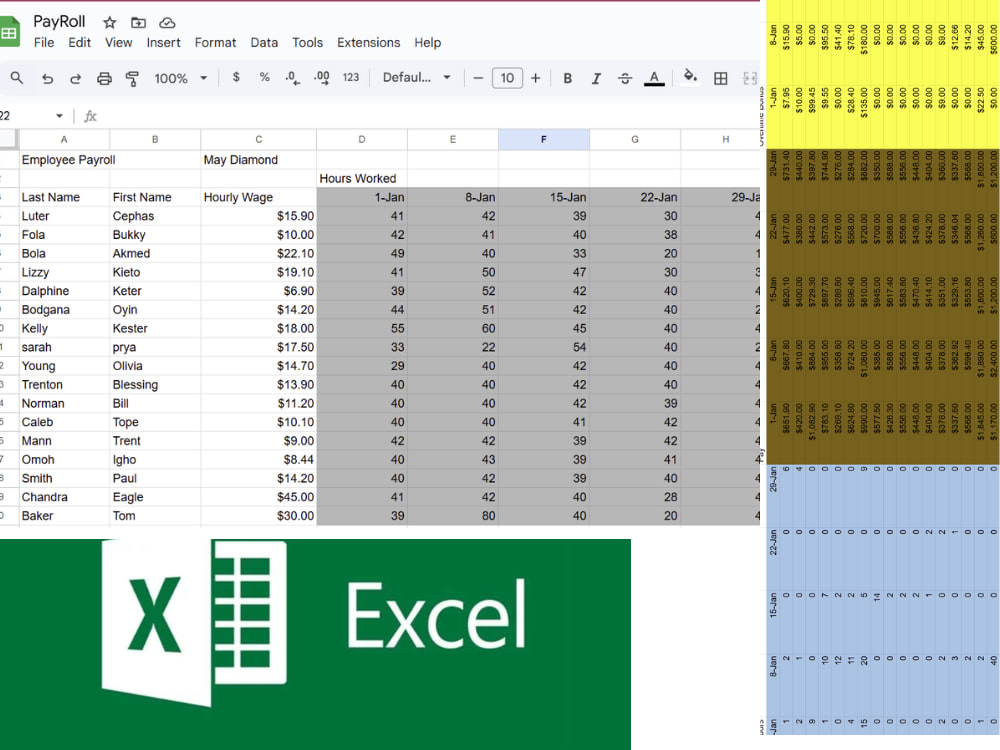1000x750 pixels.
Task: Check the cloud save status icon
Action: pyautogui.click(x=167, y=23)
